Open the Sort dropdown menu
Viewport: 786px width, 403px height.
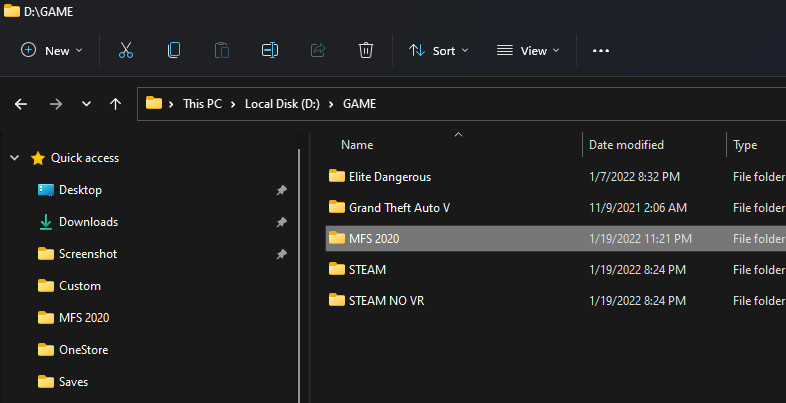(438, 50)
